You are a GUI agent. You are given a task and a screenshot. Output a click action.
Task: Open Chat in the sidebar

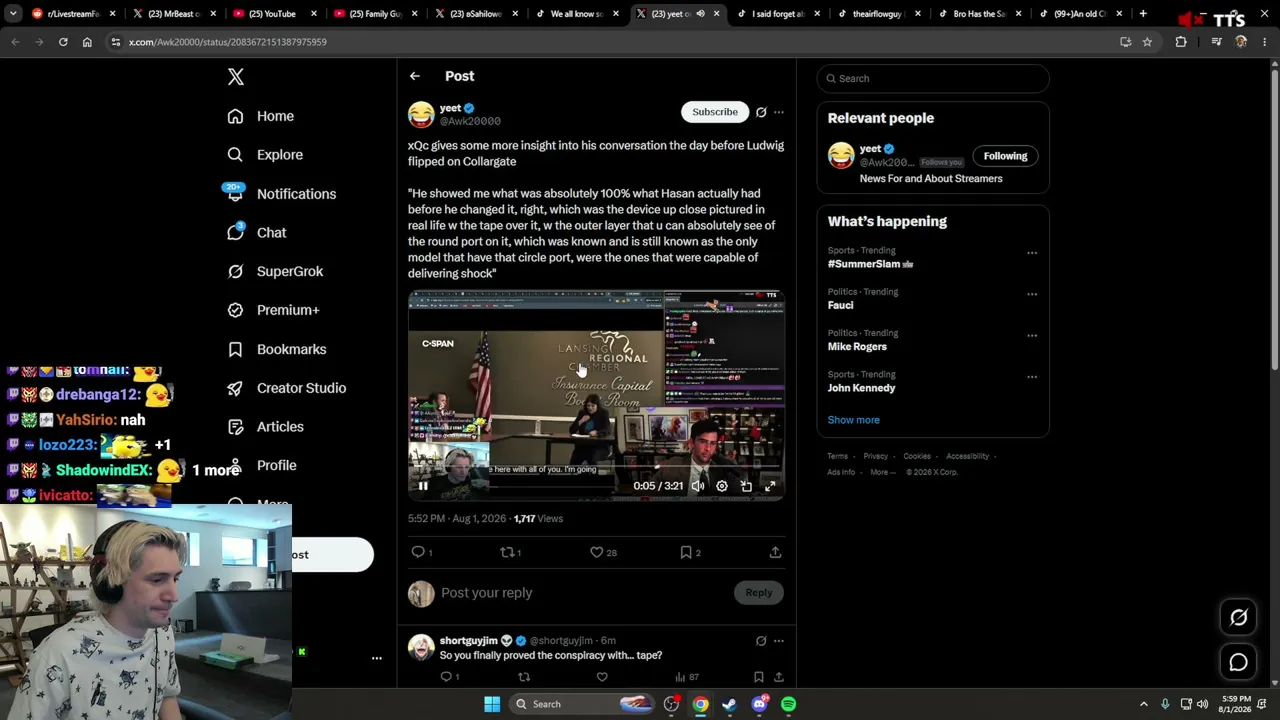[x=257, y=232]
